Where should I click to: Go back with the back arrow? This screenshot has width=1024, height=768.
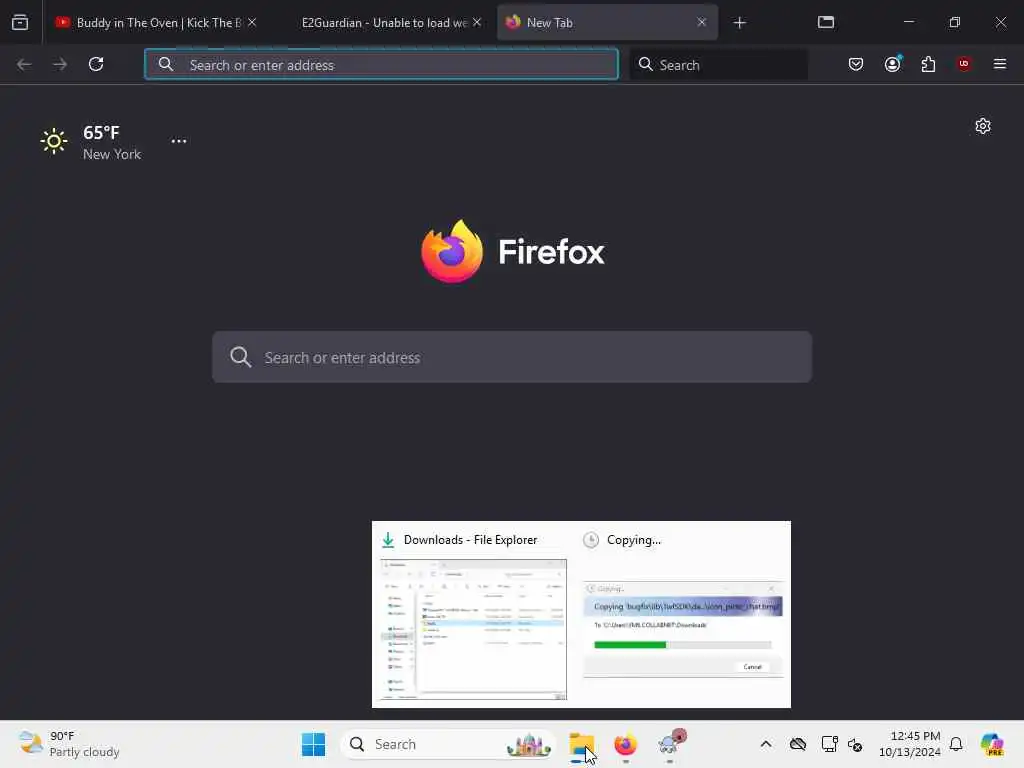[x=24, y=64]
